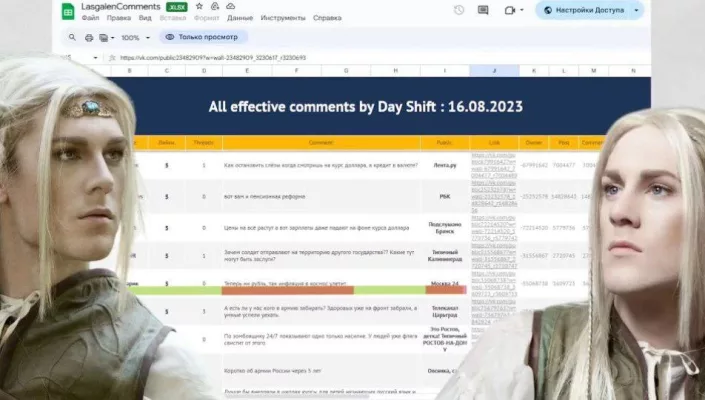Screen dimensions: 705x400
Task: Open the comments panel icon
Action: [x=483, y=11]
